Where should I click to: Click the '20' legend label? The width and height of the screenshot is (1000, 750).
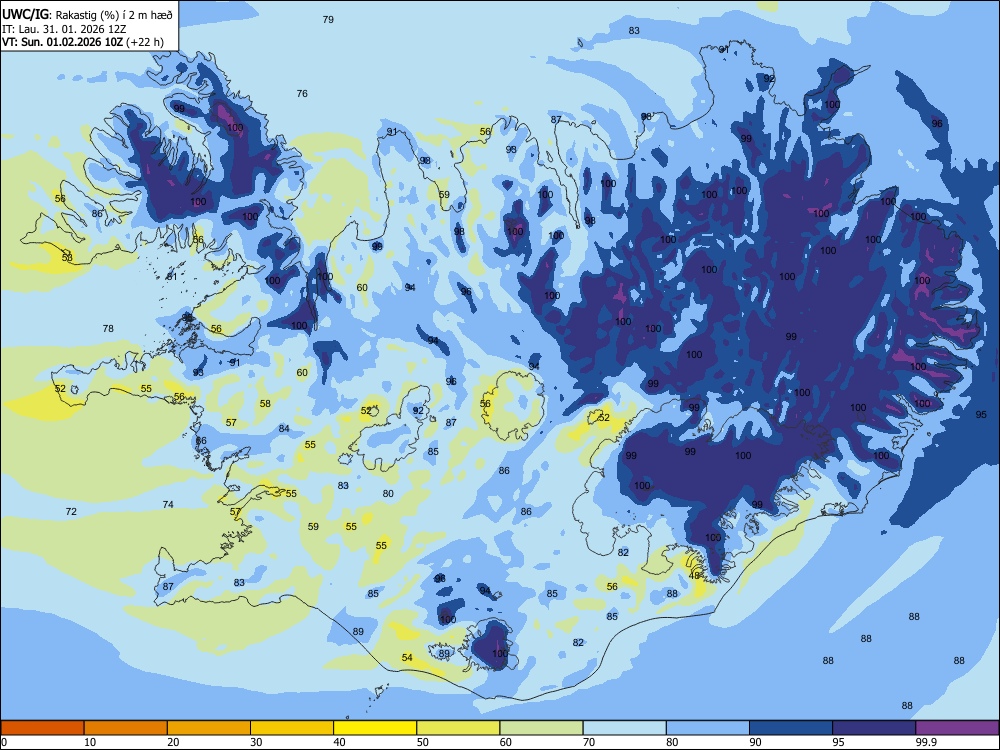tap(173, 742)
